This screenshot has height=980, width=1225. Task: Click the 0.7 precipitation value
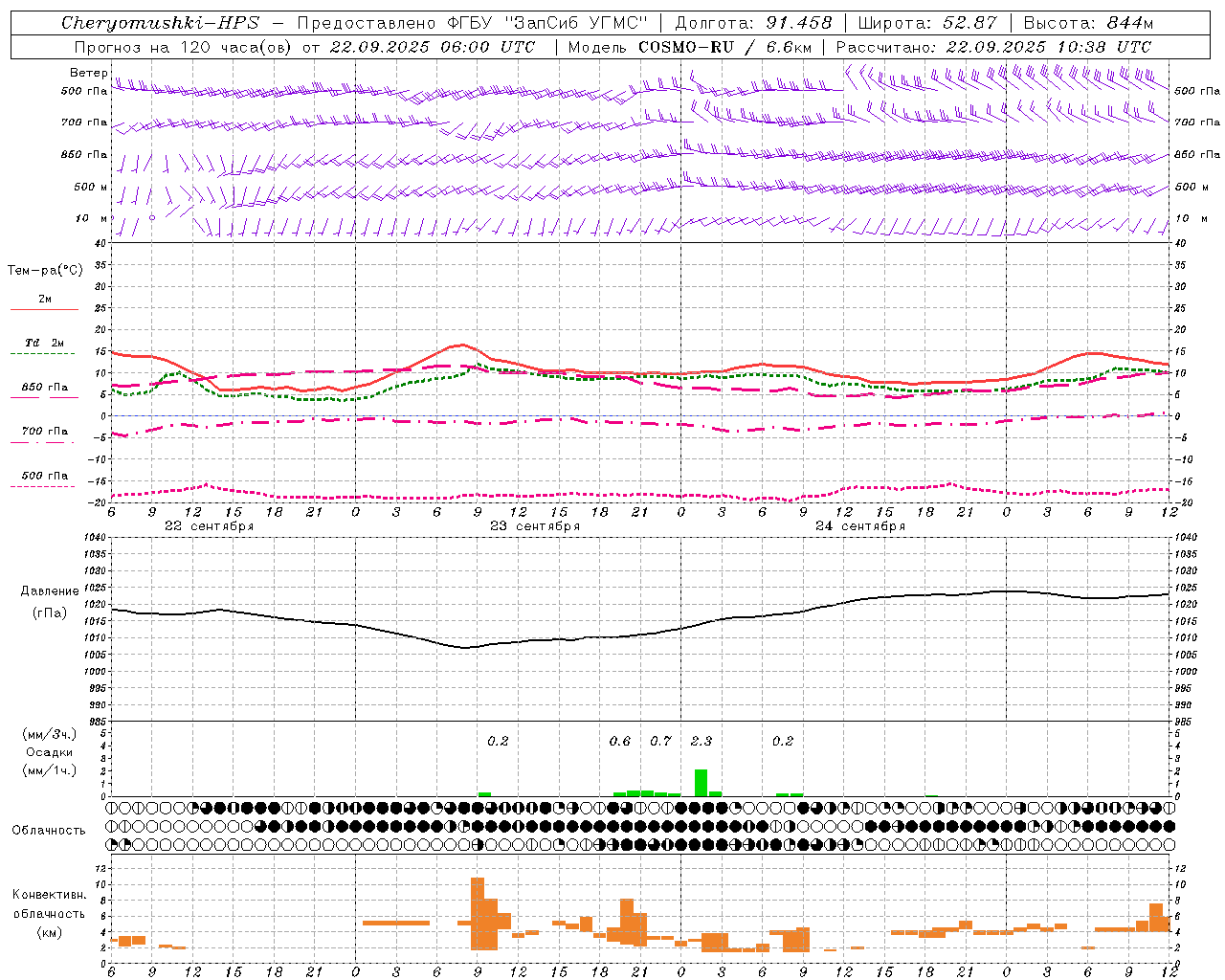click(x=660, y=741)
